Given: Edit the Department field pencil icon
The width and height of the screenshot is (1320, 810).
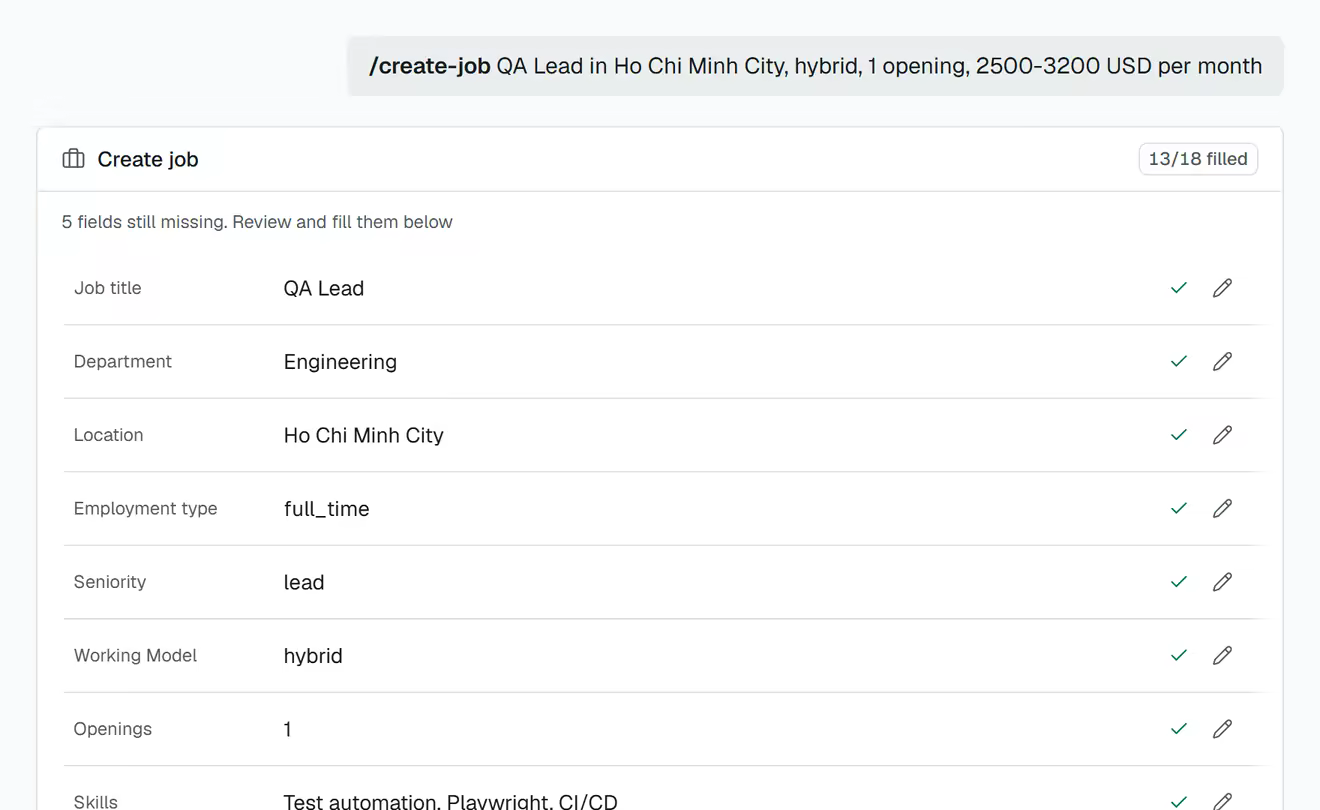Looking at the screenshot, I should coord(1222,361).
